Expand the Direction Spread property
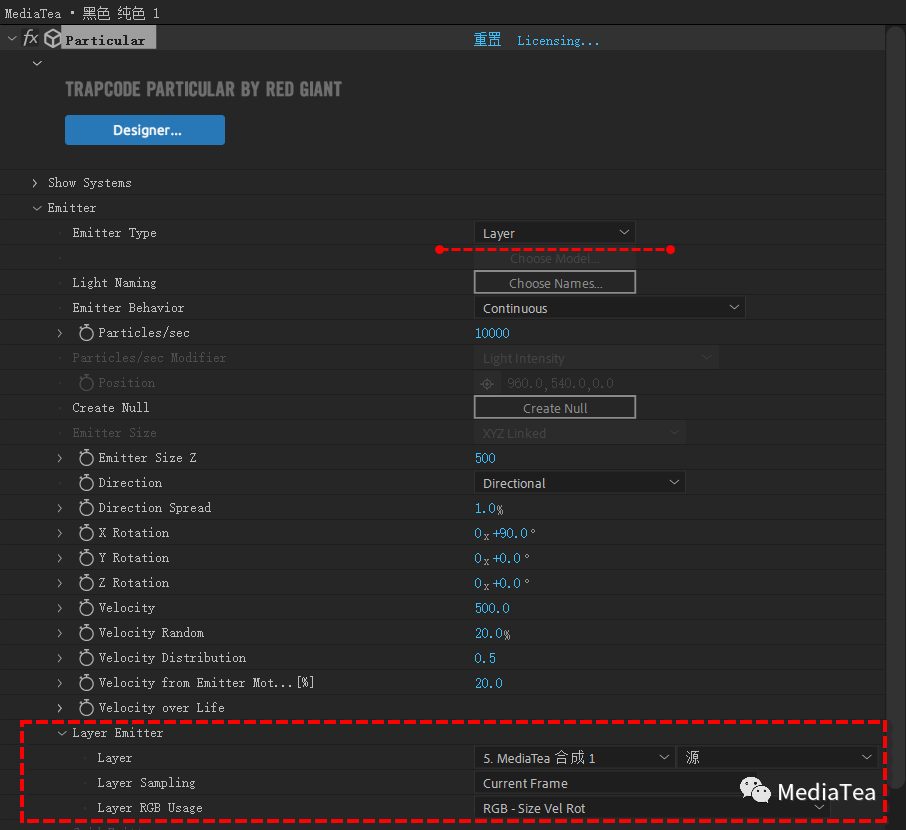Viewport: 906px width, 830px height. (x=60, y=508)
